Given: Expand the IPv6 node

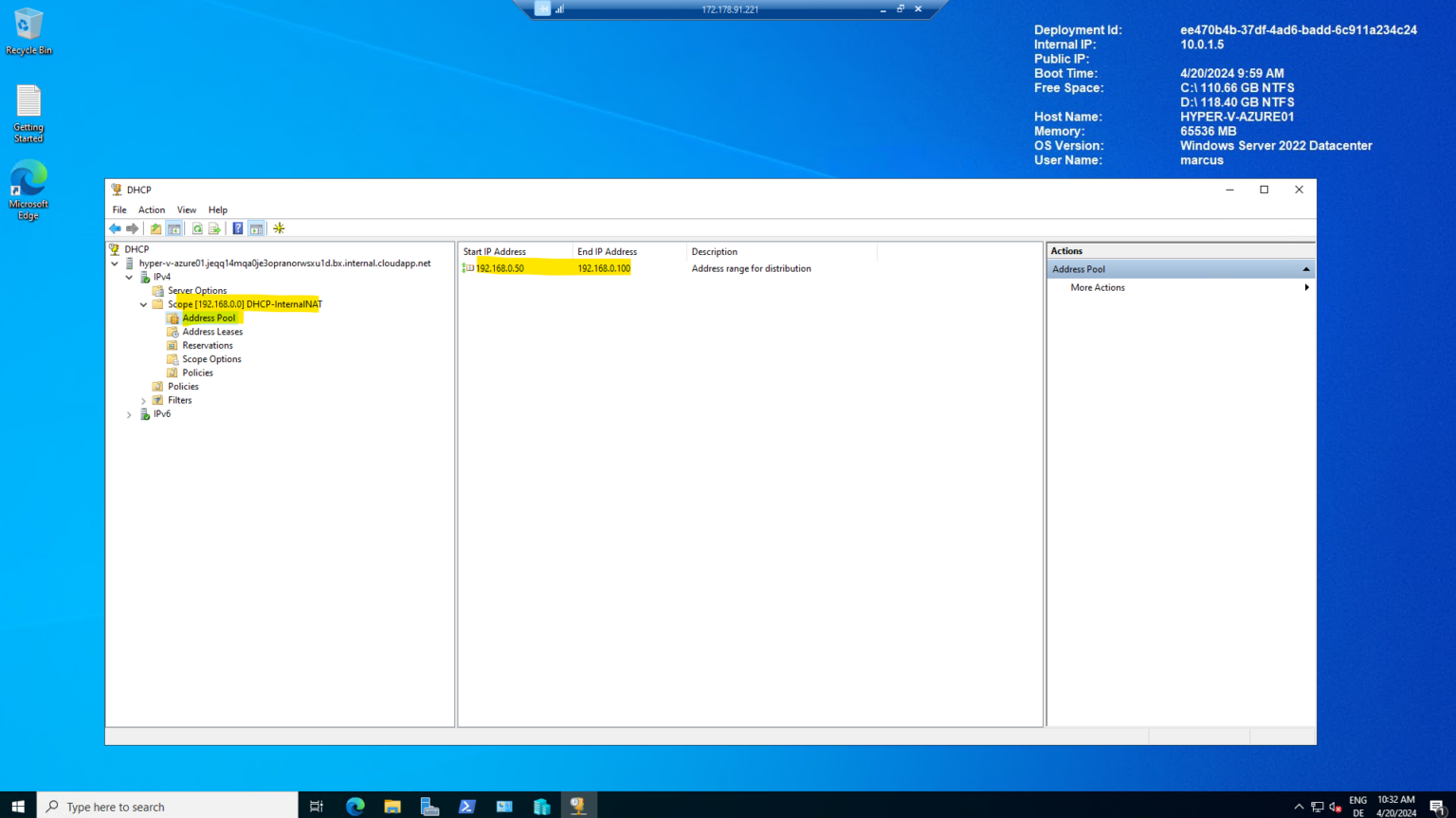Looking at the screenshot, I should tap(129, 413).
